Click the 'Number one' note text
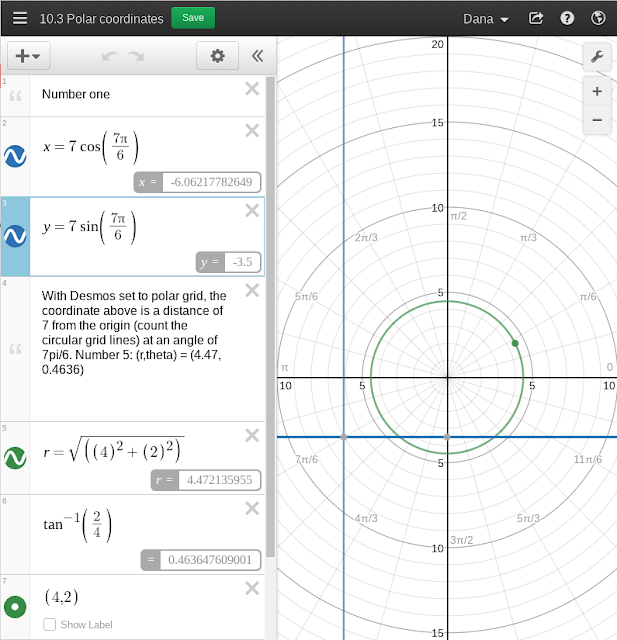The height and width of the screenshot is (640, 617). click(x=76, y=94)
